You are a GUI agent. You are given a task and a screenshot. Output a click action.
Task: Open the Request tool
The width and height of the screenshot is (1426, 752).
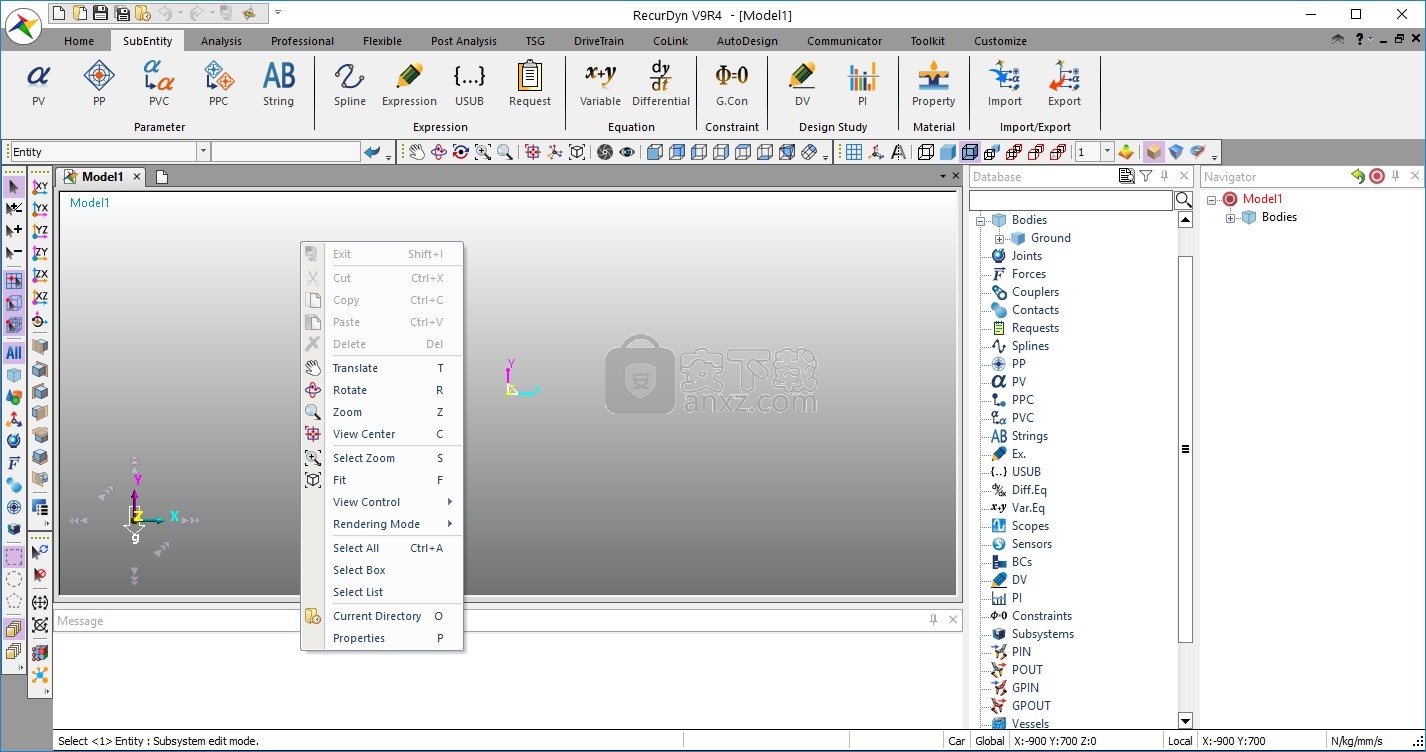pos(530,83)
